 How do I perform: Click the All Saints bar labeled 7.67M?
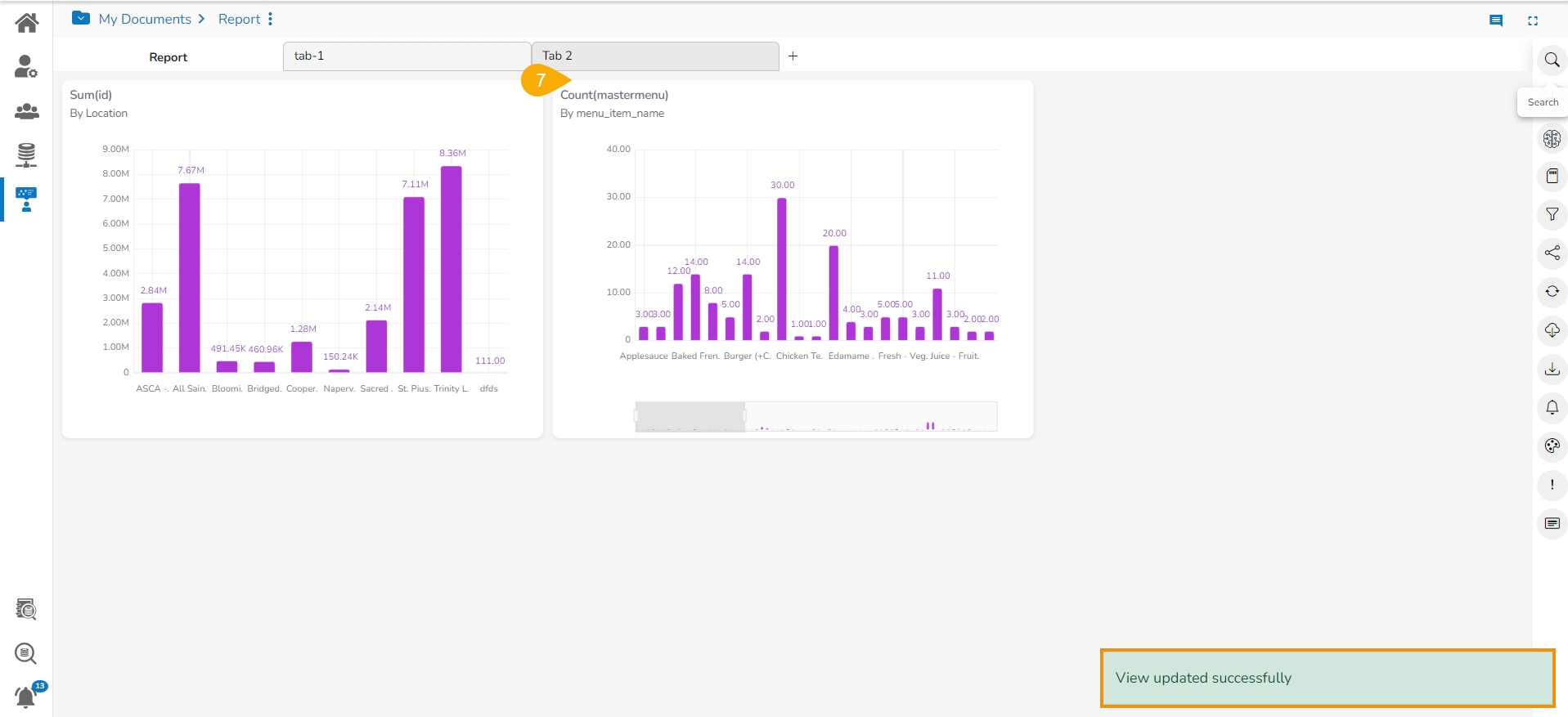click(190, 278)
